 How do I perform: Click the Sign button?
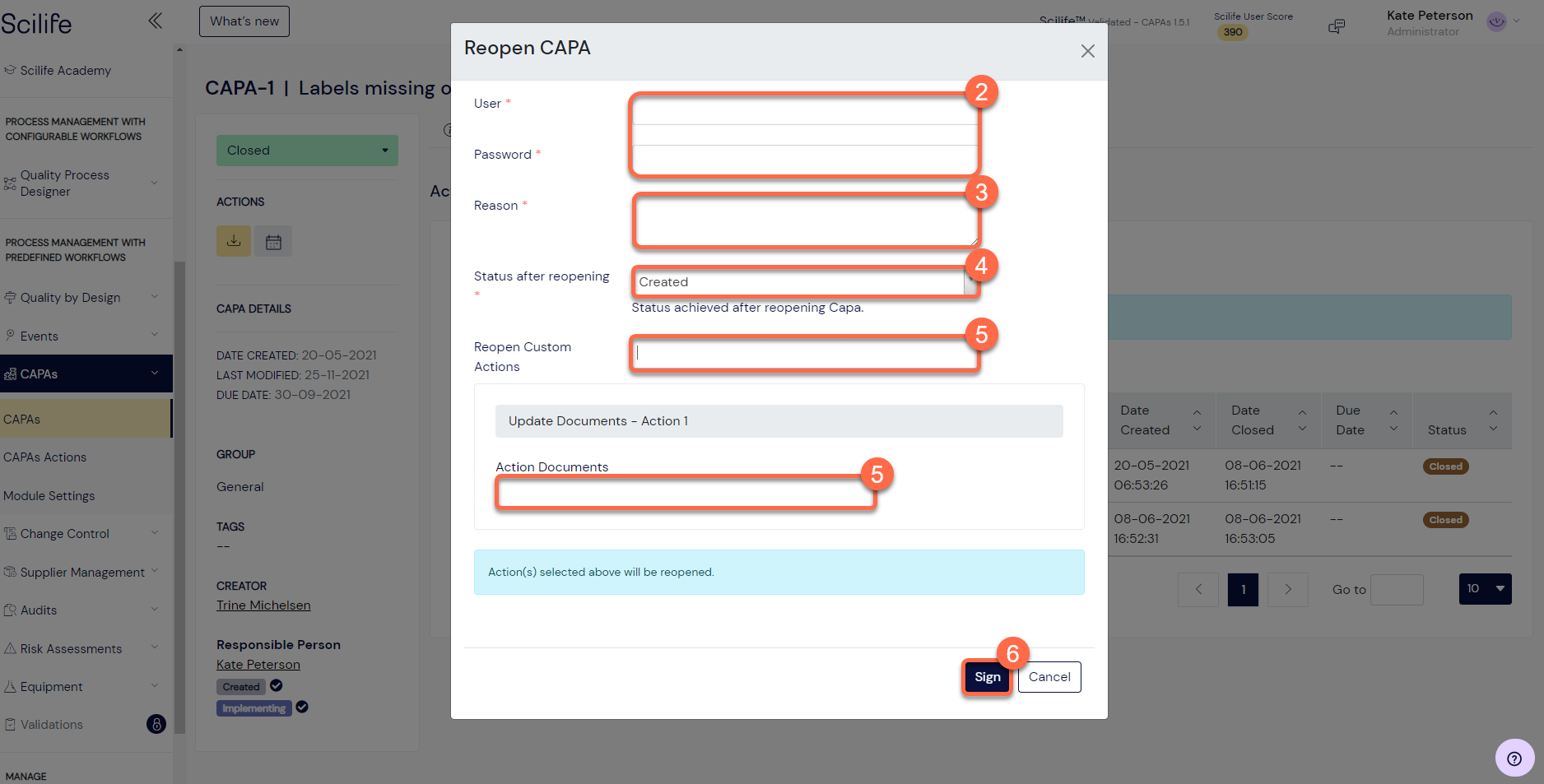tap(988, 677)
